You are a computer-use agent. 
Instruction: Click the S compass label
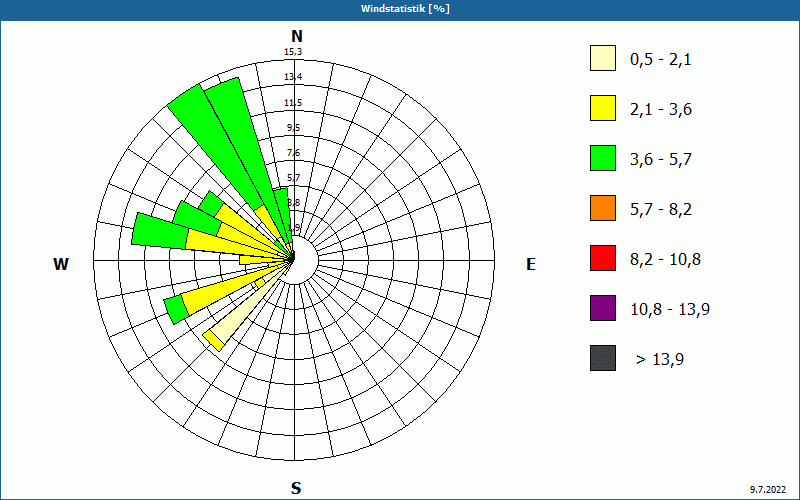pos(296,489)
